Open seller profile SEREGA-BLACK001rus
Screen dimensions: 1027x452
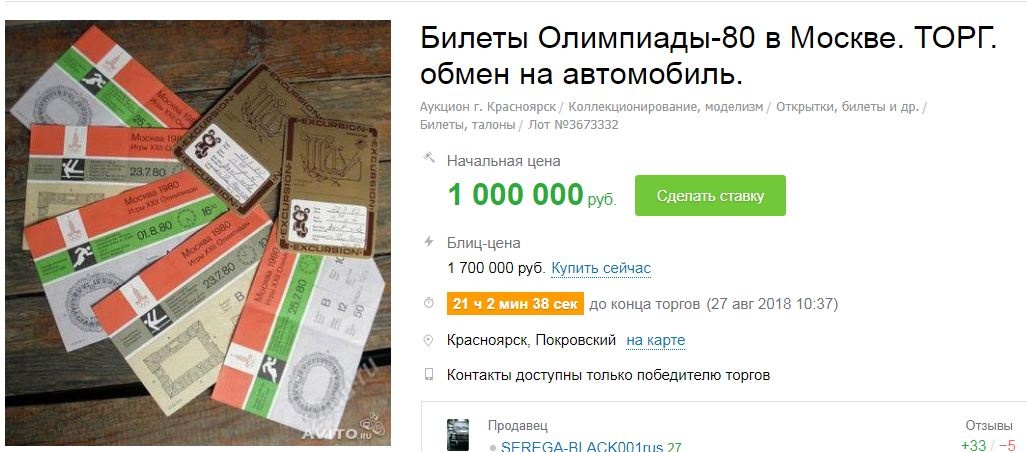pyautogui.click(x=583, y=447)
